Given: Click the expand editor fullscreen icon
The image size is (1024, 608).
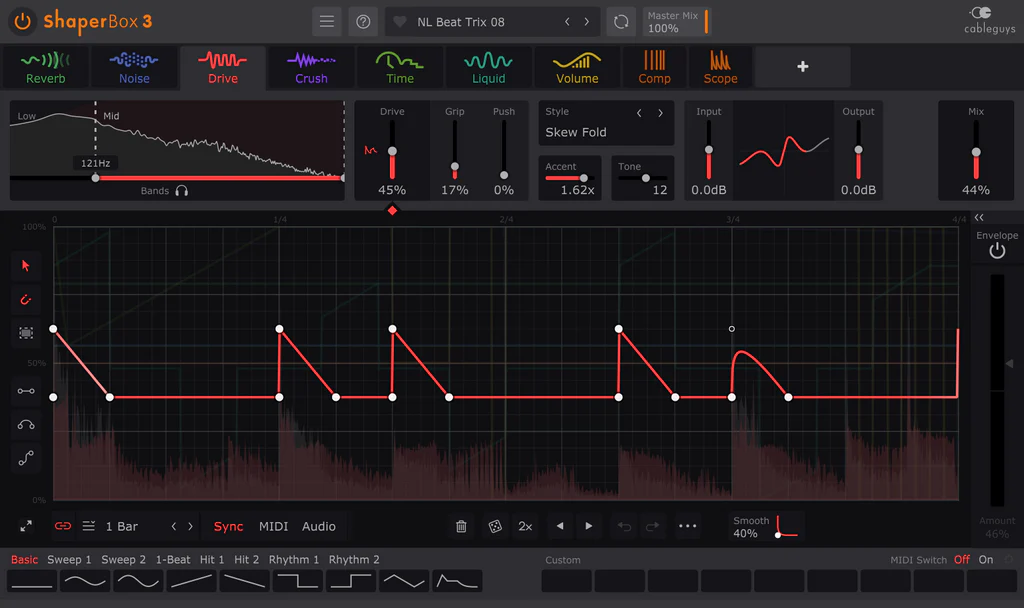Looking at the screenshot, I should 26,526.
